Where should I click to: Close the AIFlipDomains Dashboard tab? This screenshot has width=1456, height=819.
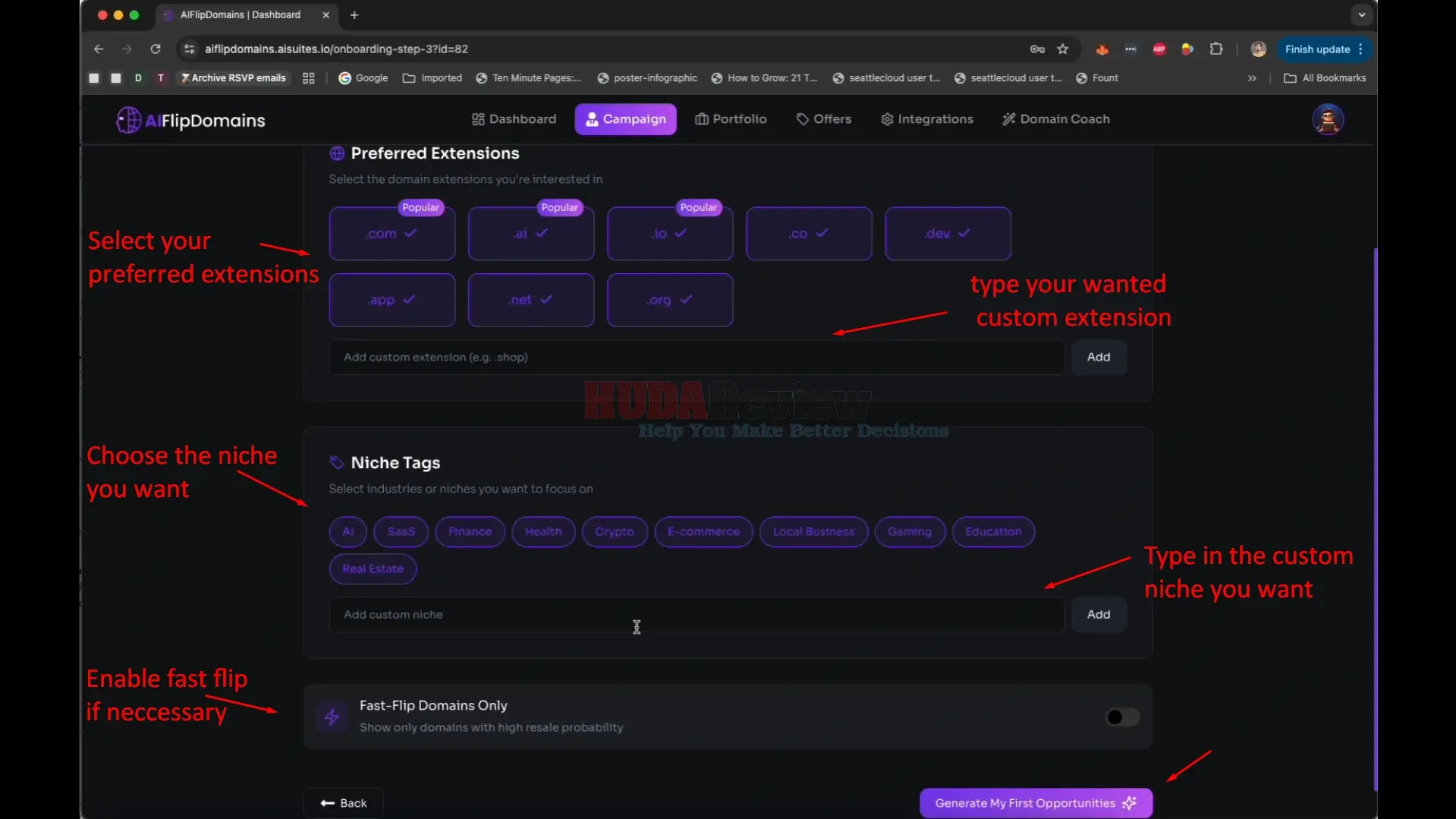(325, 14)
